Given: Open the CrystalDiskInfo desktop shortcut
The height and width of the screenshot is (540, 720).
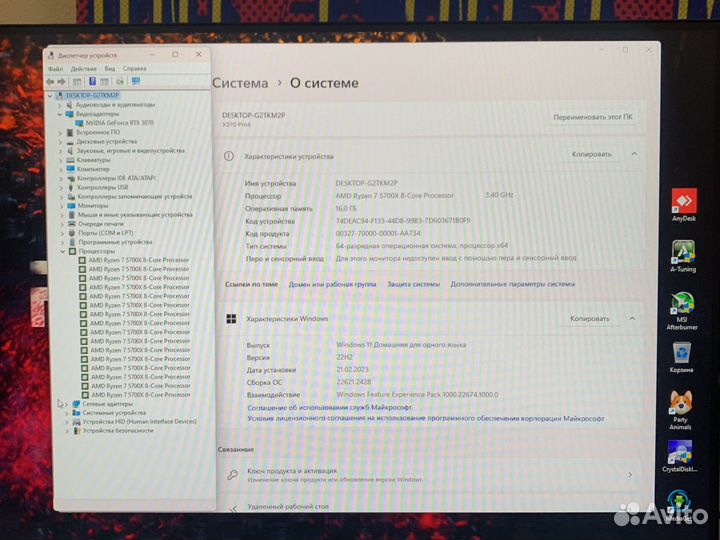Looking at the screenshot, I should (680, 456).
